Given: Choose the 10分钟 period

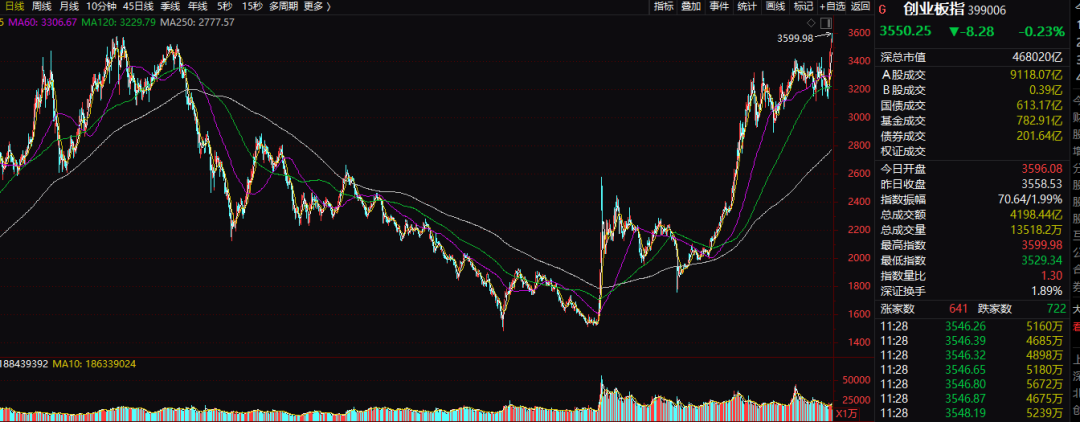Looking at the screenshot, I should (100, 6).
